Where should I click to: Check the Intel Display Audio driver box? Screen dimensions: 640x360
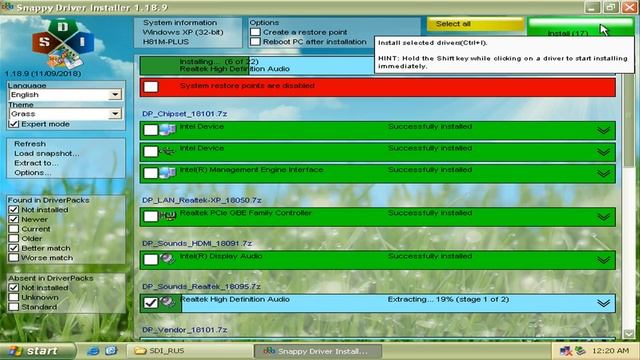point(151,259)
